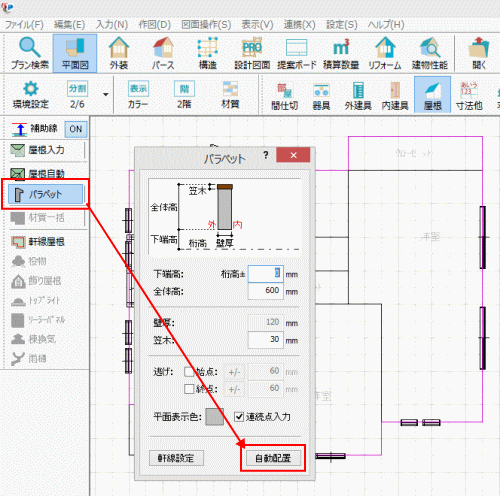Expand the 分割 2/6 dropdown arrow
Image resolution: width=500 pixels, height=496 pixels.
point(106,95)
